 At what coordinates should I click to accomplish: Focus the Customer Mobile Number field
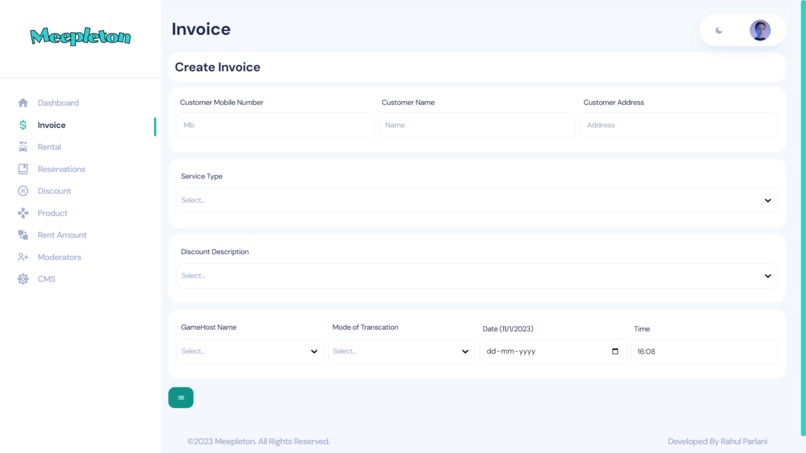(x=275, y=125)
